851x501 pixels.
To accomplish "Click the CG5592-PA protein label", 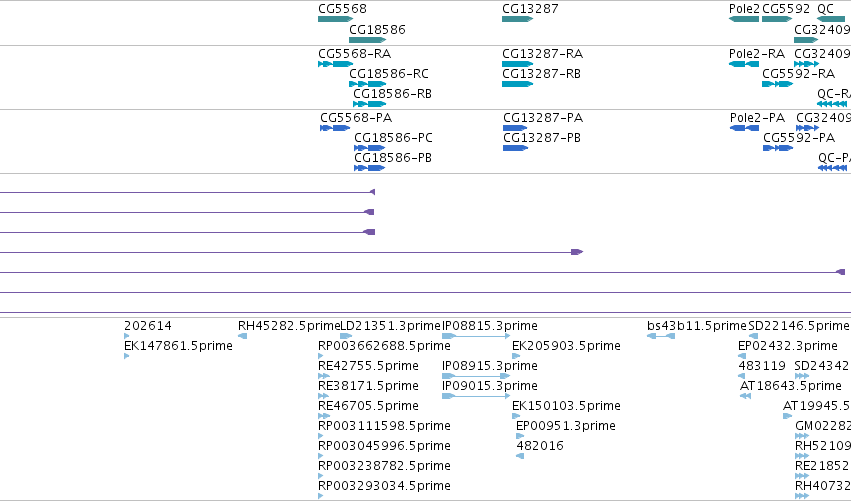I will (x=799, y=138).
